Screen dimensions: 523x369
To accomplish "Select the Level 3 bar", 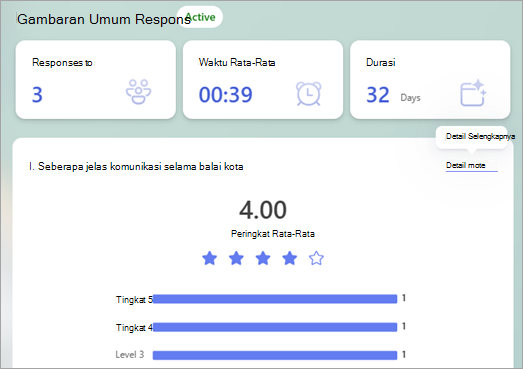I will tap(275, 355).
